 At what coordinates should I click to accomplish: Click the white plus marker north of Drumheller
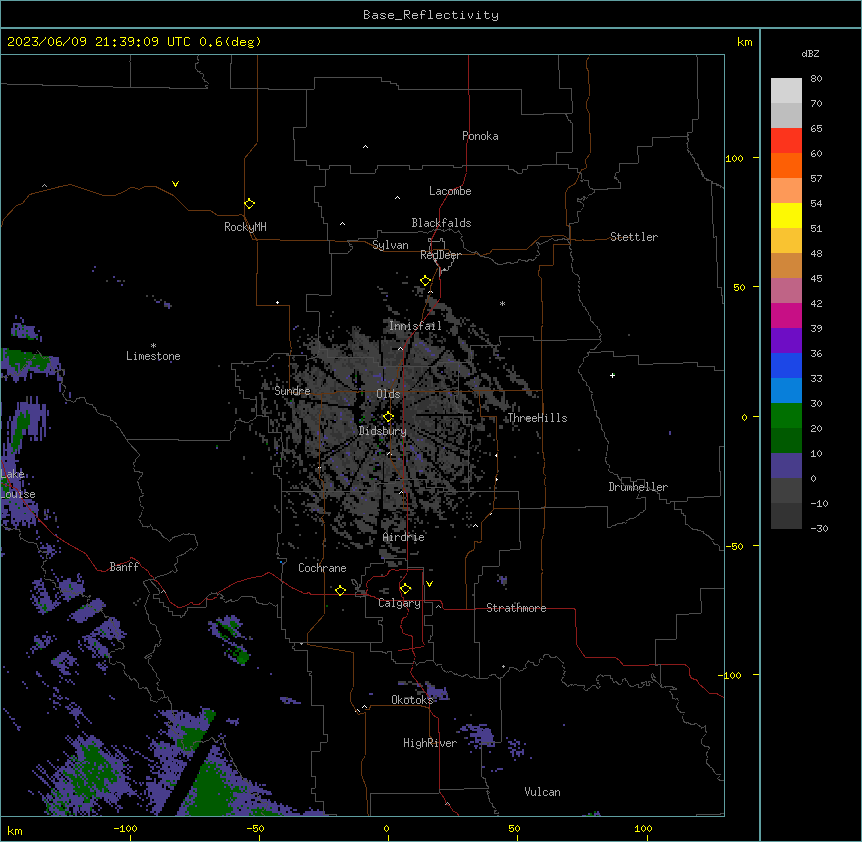coord(612,375)
